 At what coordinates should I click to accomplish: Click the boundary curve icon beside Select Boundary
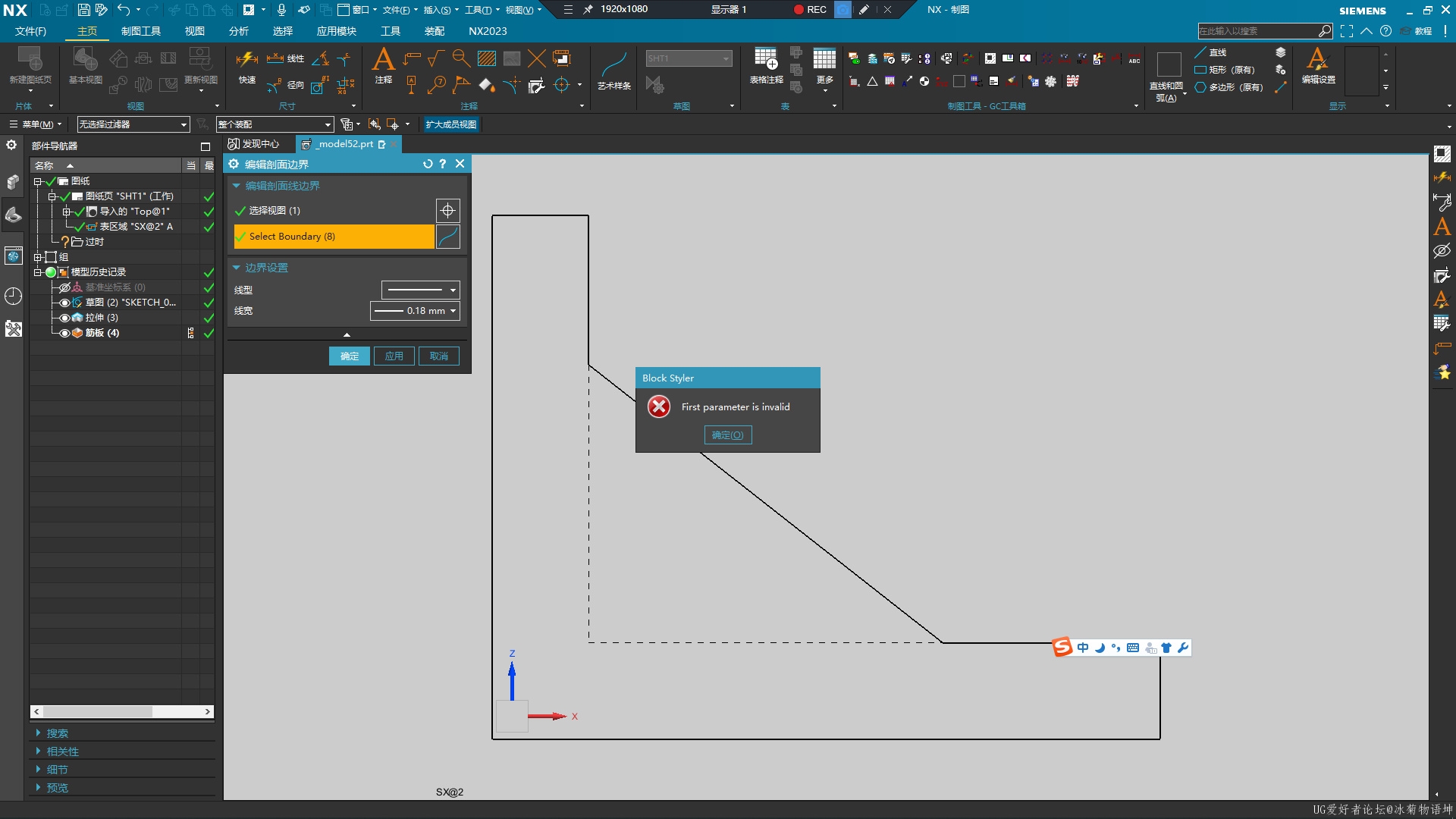(x=447, y=237)
